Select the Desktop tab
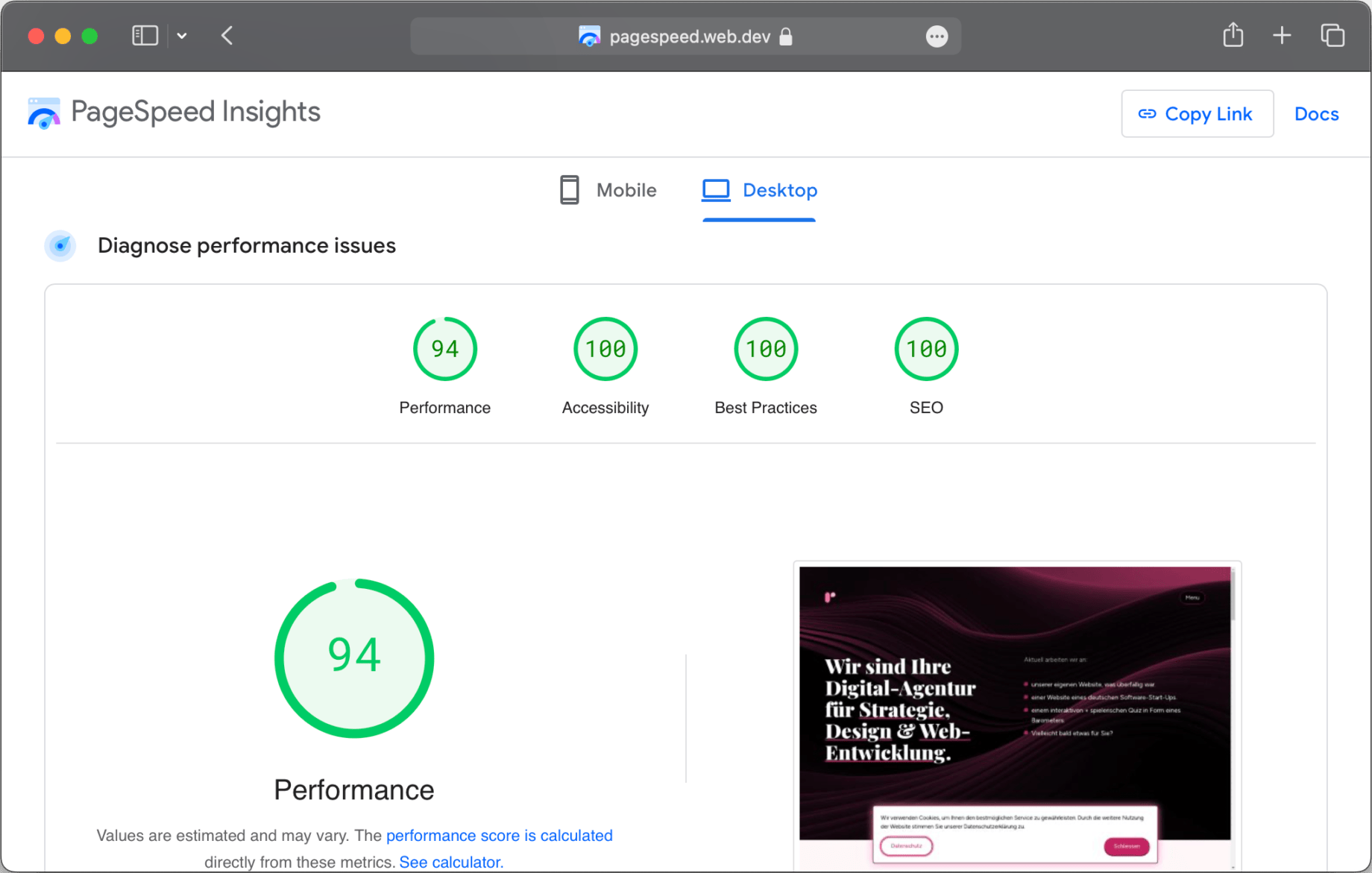The image size is (1372, 873). pyautogui.click(x=759, y=191)
